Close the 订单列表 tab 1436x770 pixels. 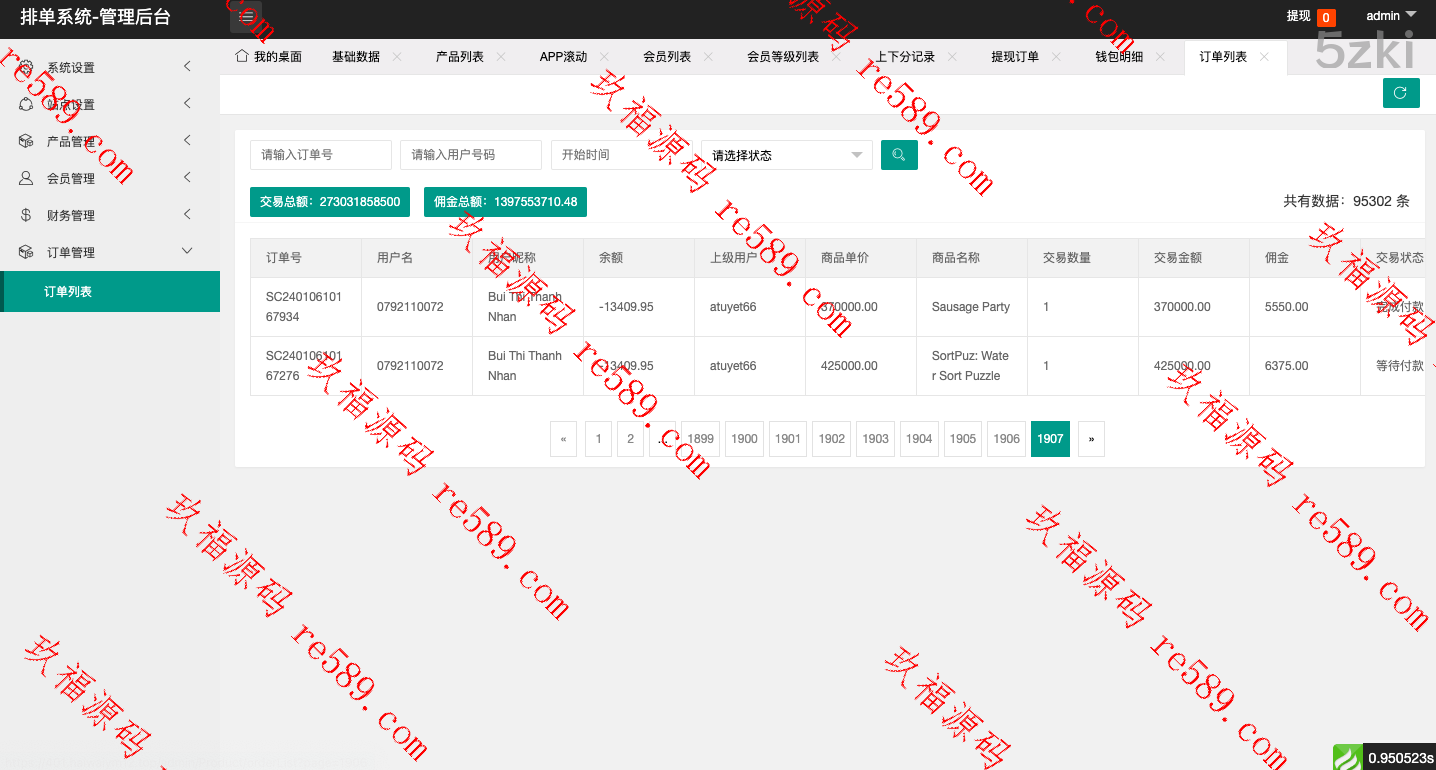pos(1264,57)
